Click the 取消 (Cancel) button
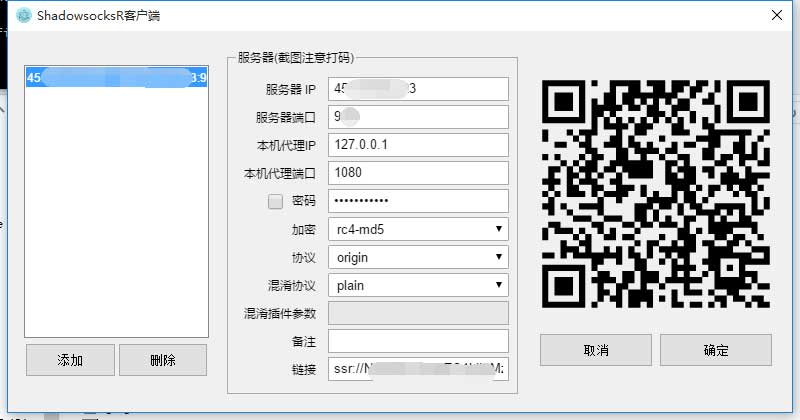Screen dimensions: 800x420 coord(596,350)
